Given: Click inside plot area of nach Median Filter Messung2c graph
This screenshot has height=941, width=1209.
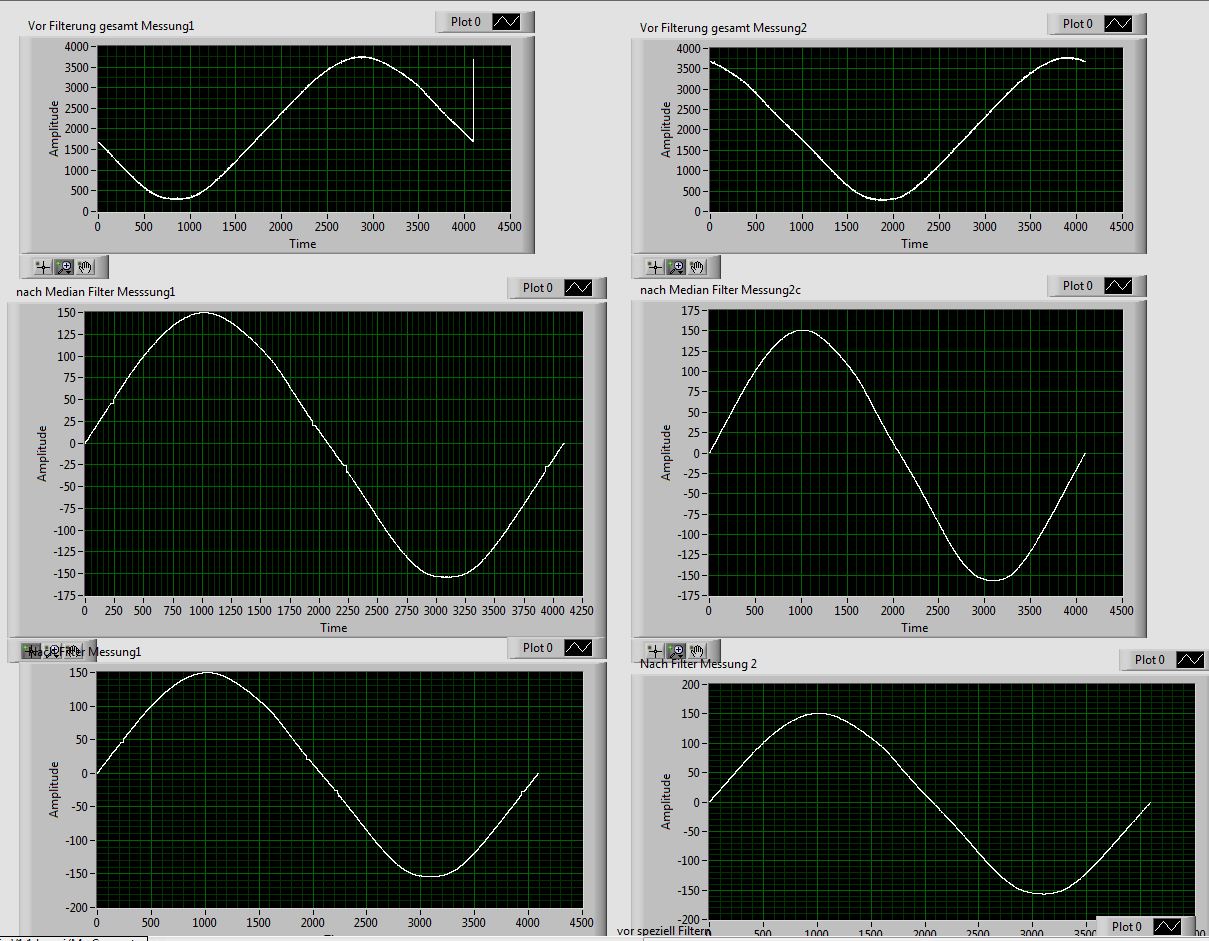Looking at the screenshot, I should pos(915,453).
